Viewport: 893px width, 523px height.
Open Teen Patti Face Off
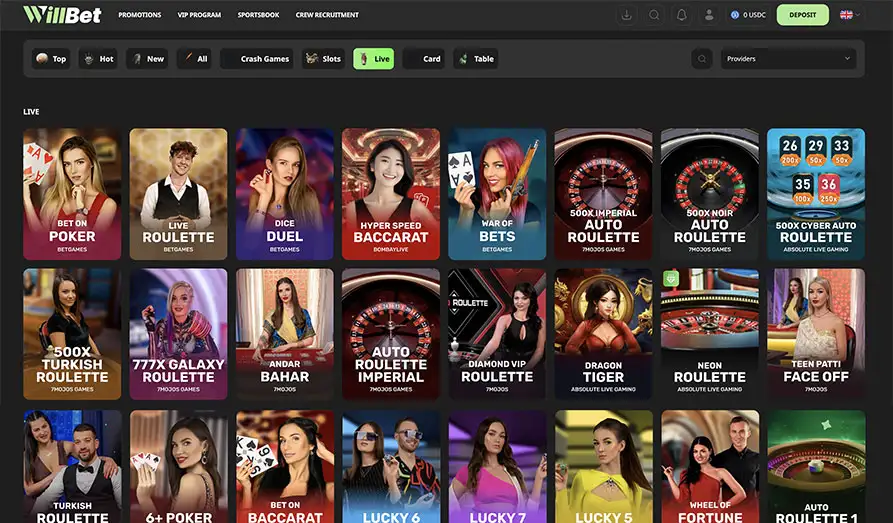[x=816, y=334]
